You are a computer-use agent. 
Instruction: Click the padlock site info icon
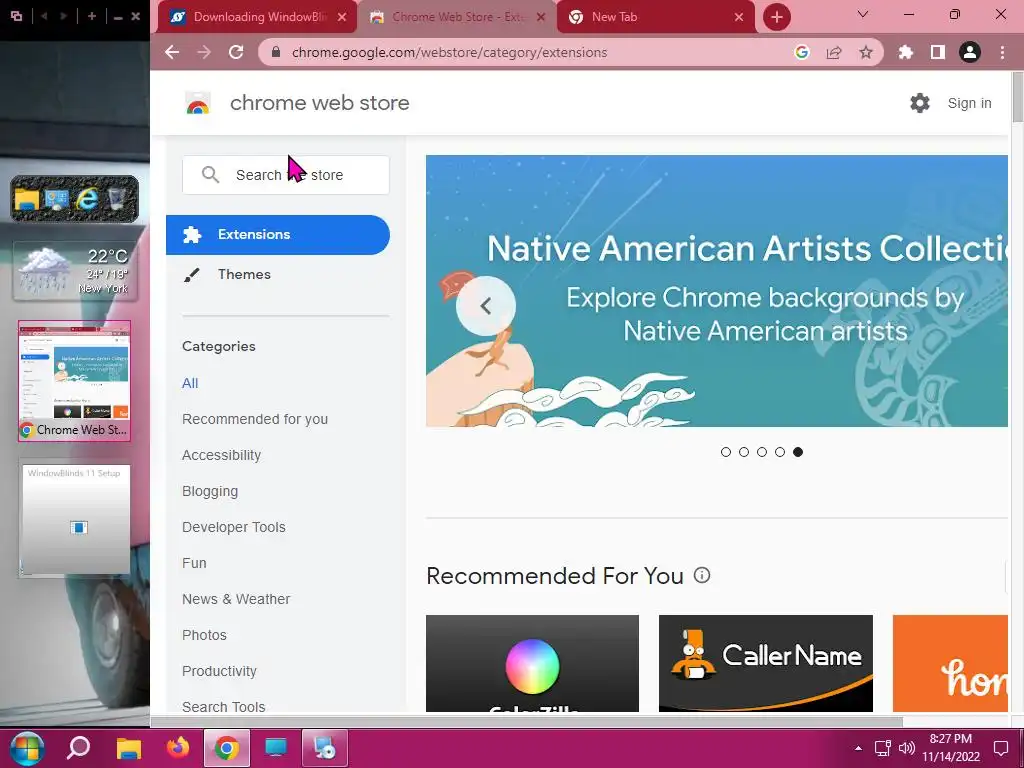(276, 52)
